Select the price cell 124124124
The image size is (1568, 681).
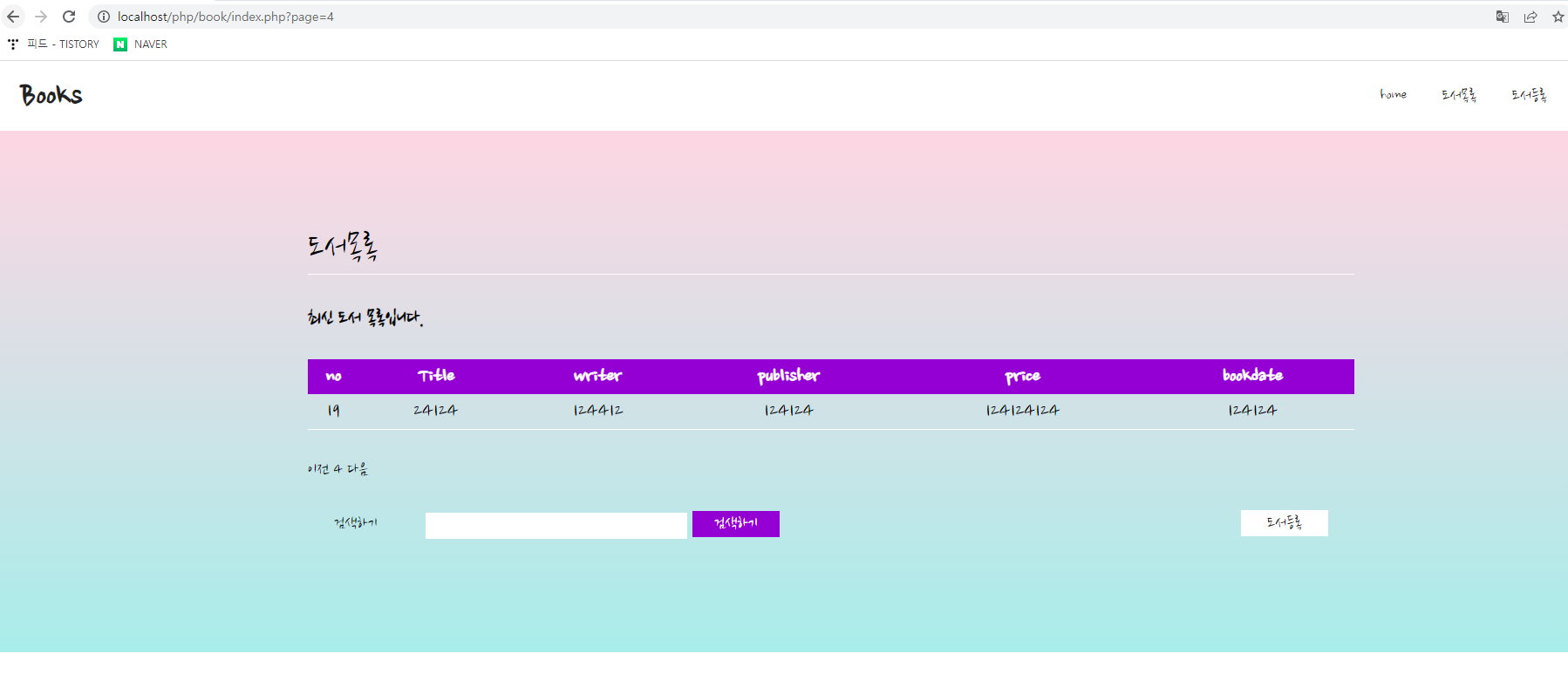click(x=1022, y=411)
